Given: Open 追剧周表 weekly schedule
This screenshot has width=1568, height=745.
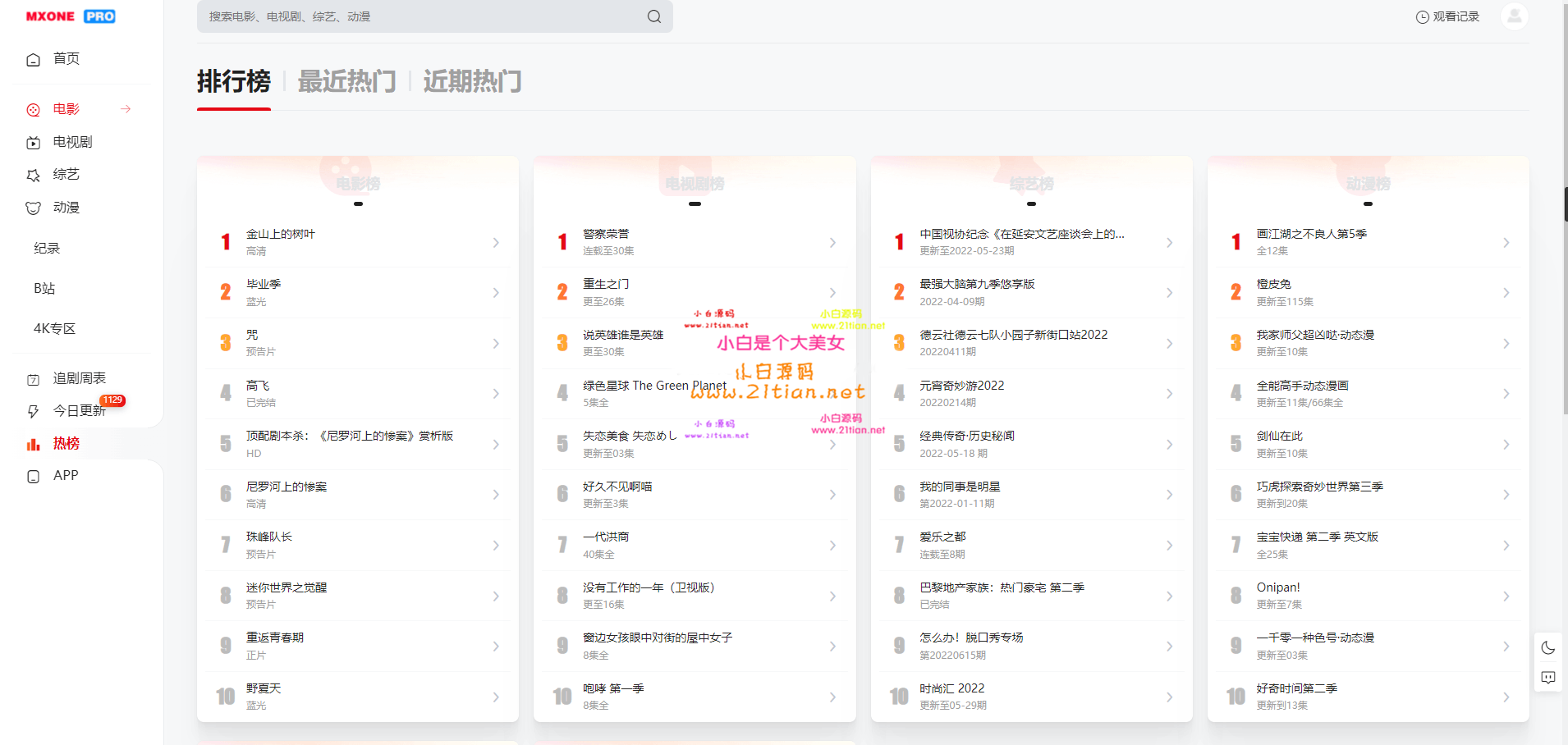Looking at the screenshot, I should click(79, 378).
